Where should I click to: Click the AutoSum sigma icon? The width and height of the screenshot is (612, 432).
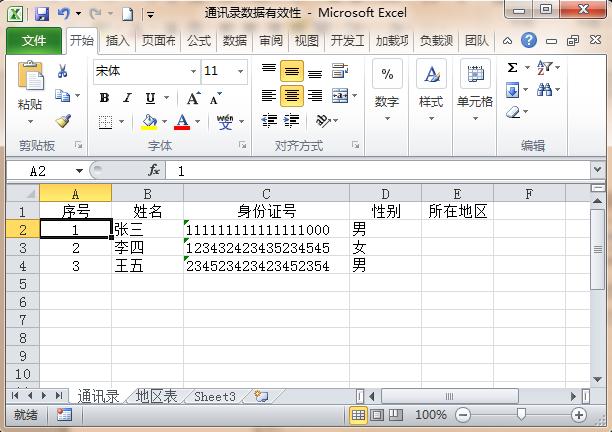[x=513, y=68]
